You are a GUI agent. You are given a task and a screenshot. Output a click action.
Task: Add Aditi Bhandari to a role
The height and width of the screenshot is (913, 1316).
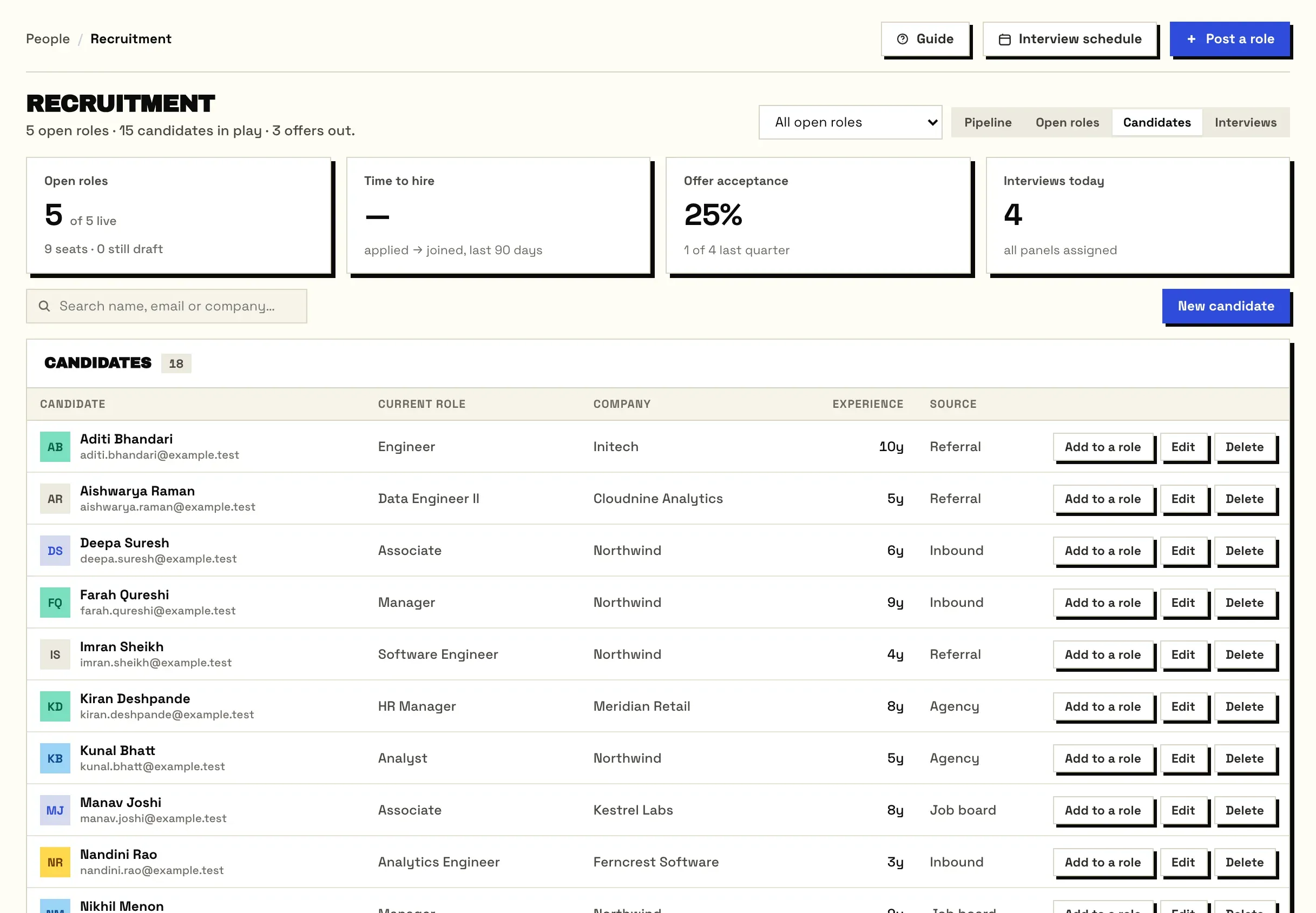pyautogui.click(x=1102, y=447)
